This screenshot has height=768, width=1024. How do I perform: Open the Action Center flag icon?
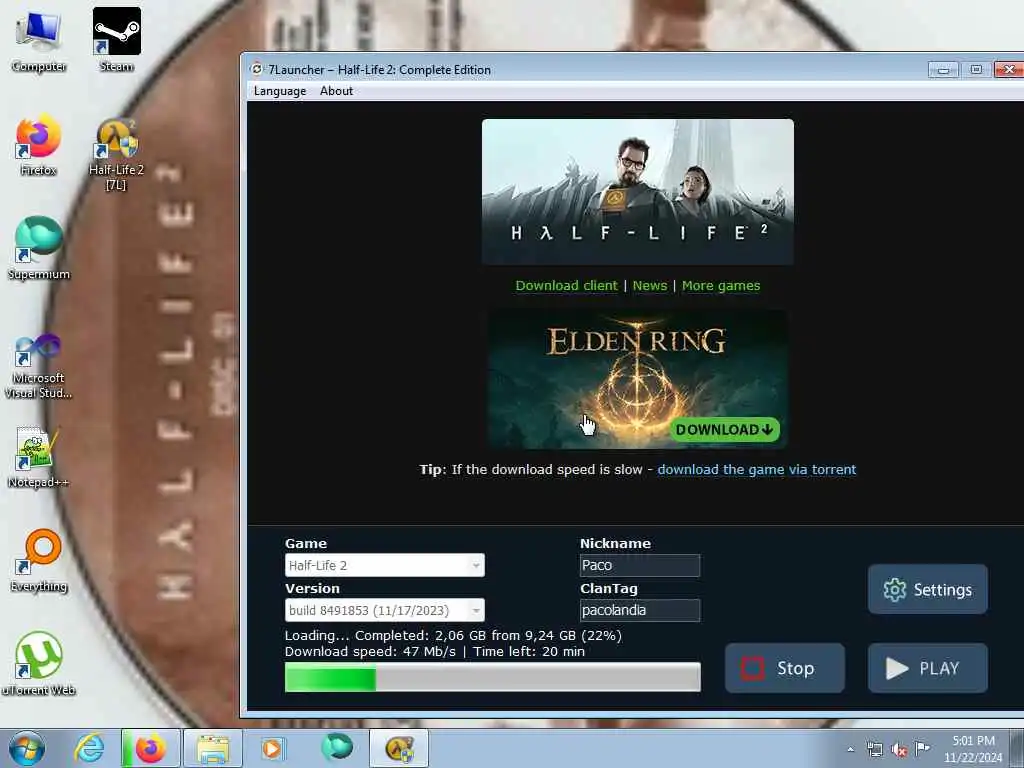pos(922,748)
